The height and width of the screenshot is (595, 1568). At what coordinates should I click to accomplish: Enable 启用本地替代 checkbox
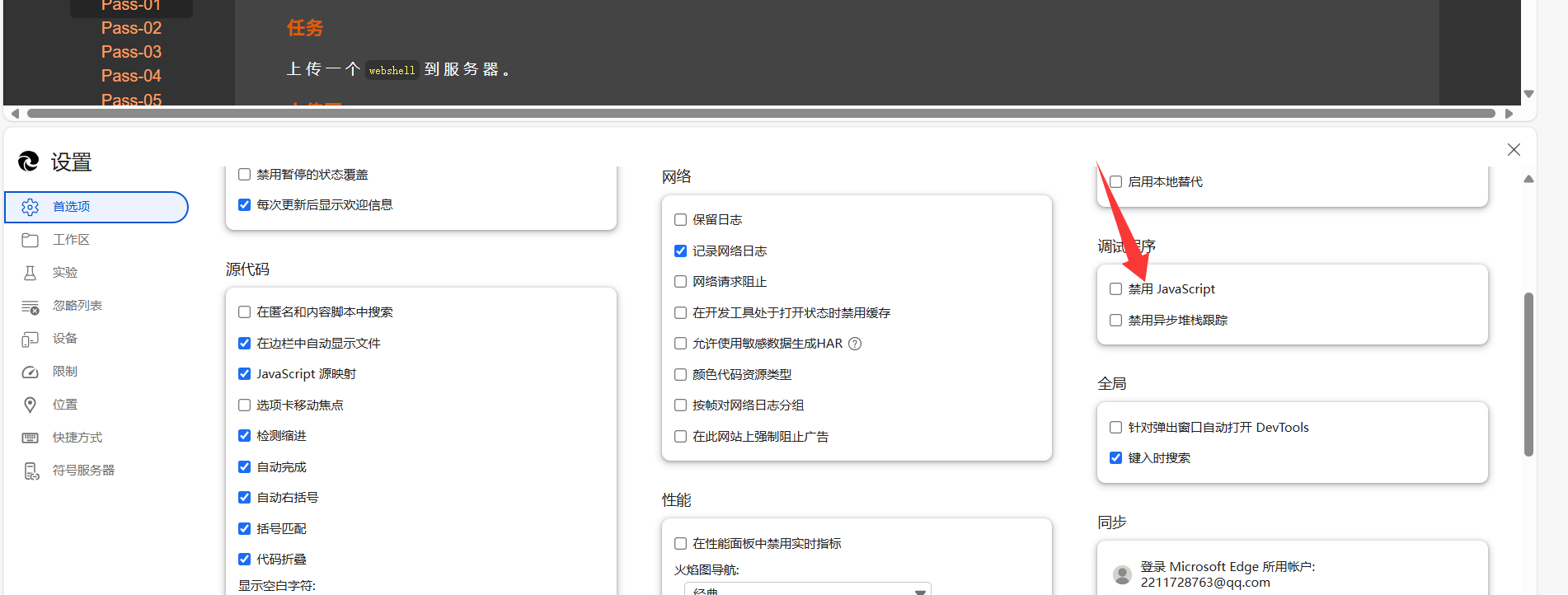point(1115,182)
